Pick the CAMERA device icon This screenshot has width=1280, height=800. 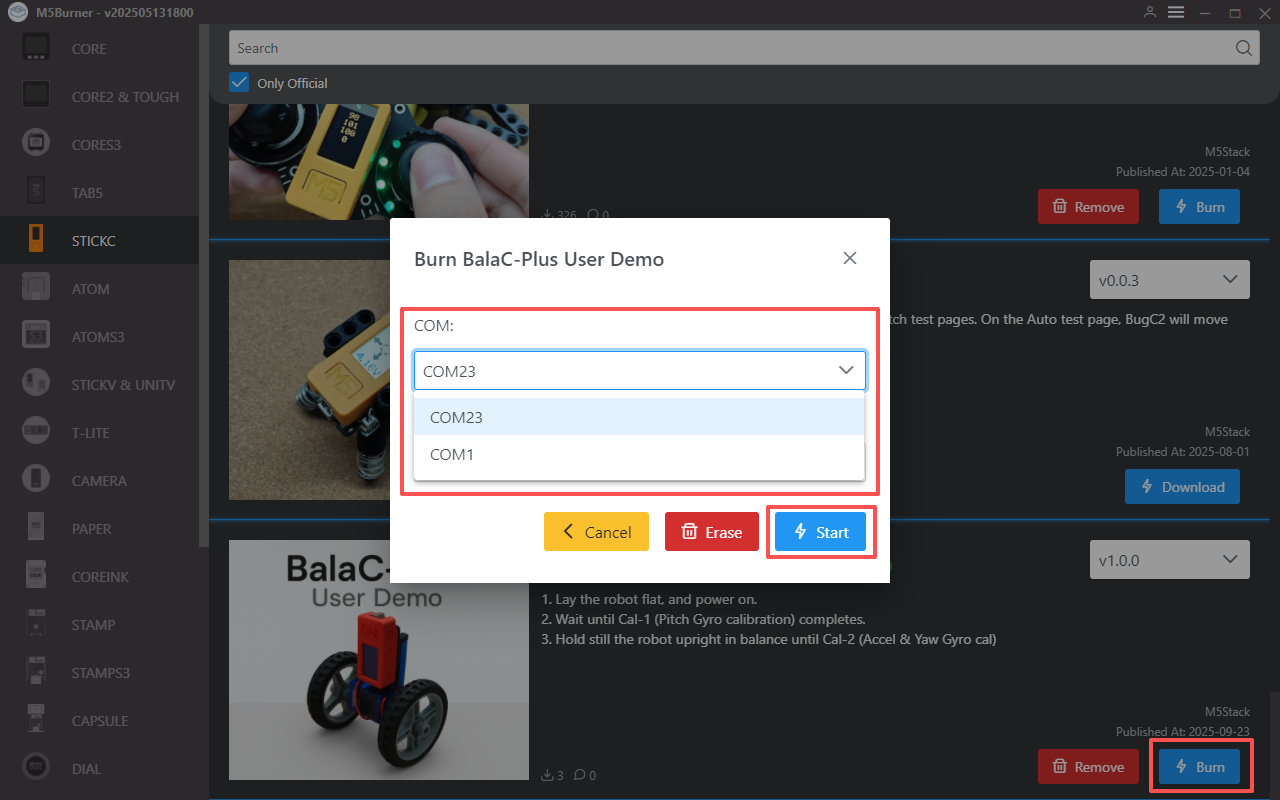(x=36, y=480)
